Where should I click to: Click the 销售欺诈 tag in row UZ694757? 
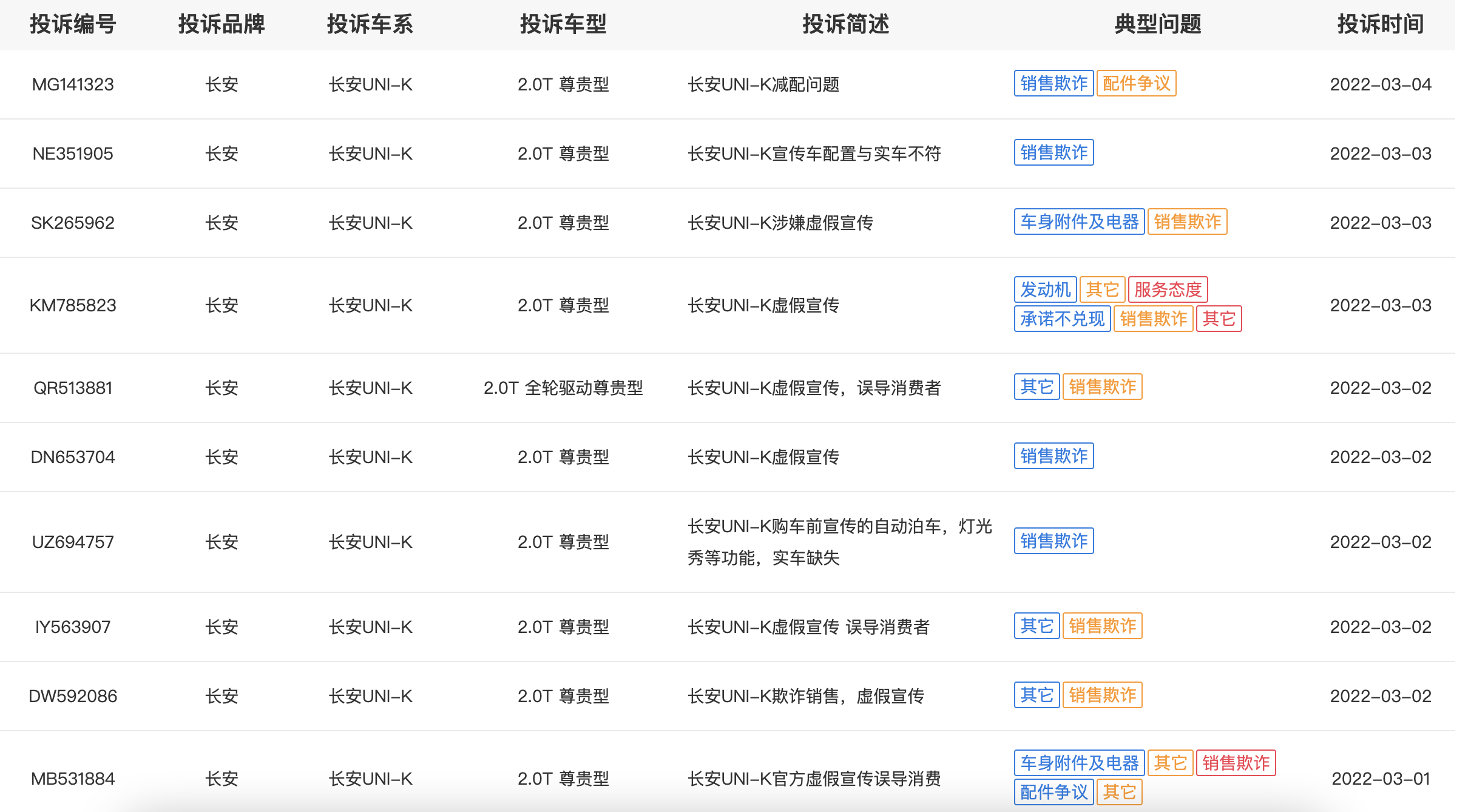click(1054, 541)
